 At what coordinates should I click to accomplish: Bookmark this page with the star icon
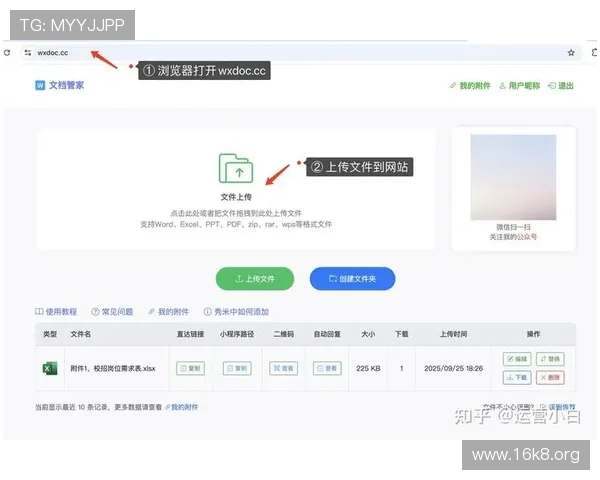pos(571,53)
